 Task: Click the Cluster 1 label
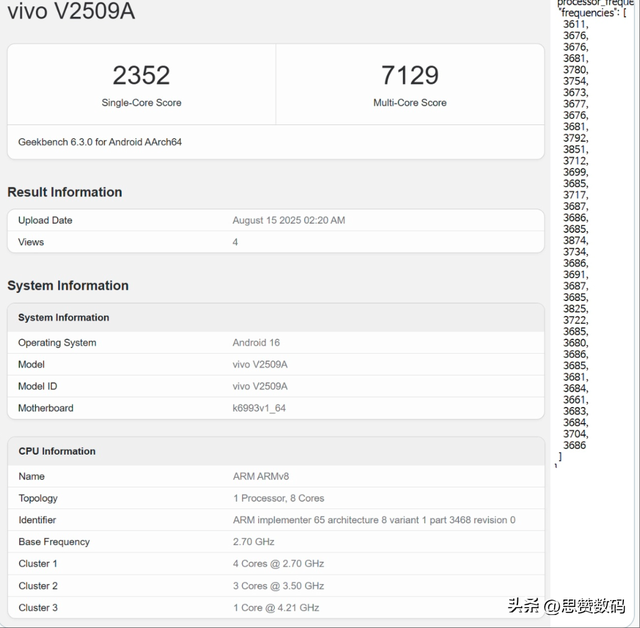pyautogui.click(x=38, y=564)
